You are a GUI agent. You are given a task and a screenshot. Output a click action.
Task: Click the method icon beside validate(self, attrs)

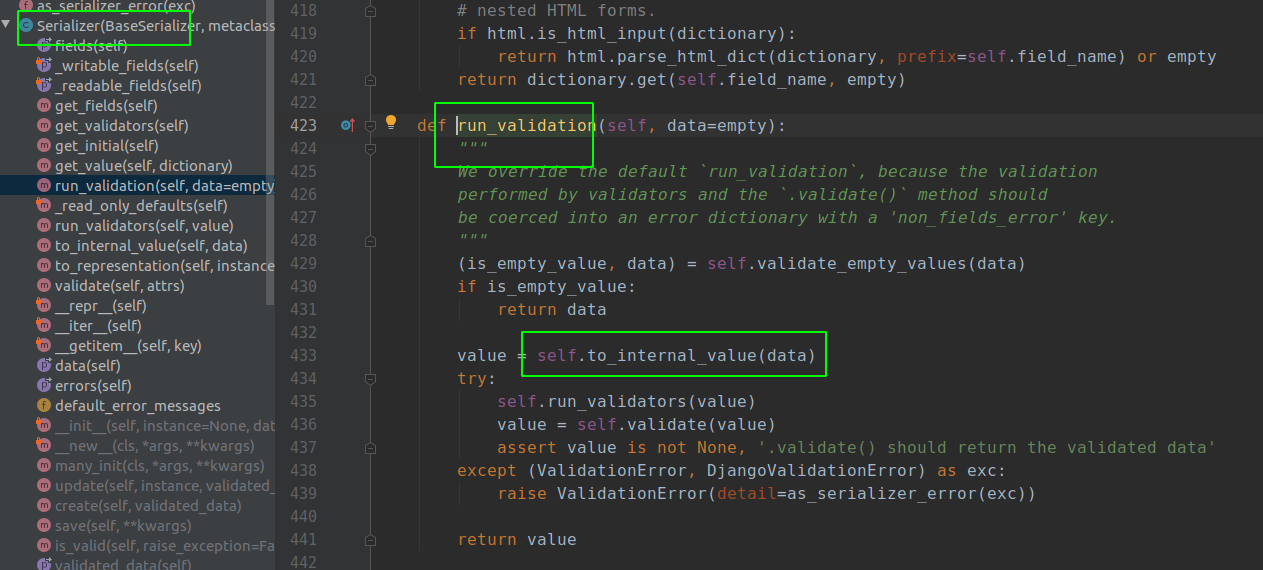(44, 286)
